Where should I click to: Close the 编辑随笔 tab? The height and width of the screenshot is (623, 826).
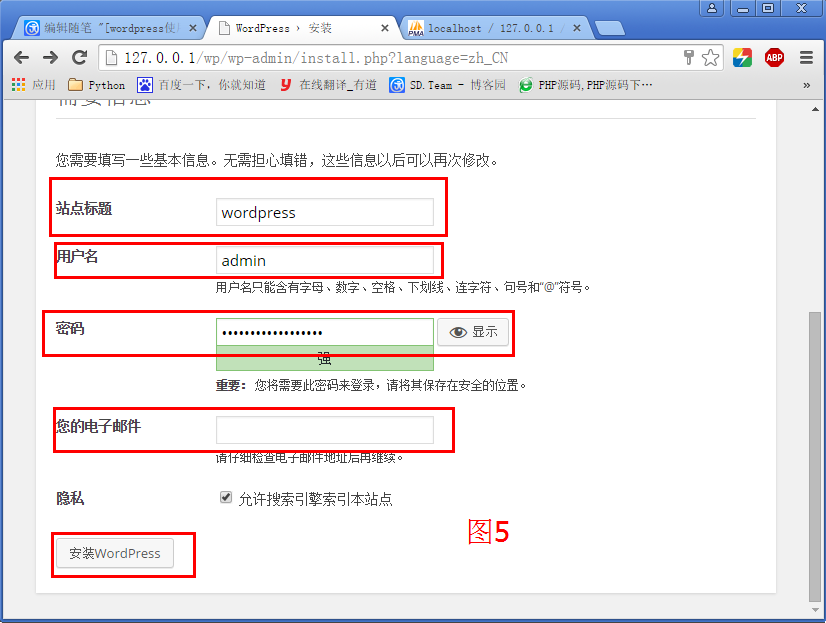[x=193, y=28]
